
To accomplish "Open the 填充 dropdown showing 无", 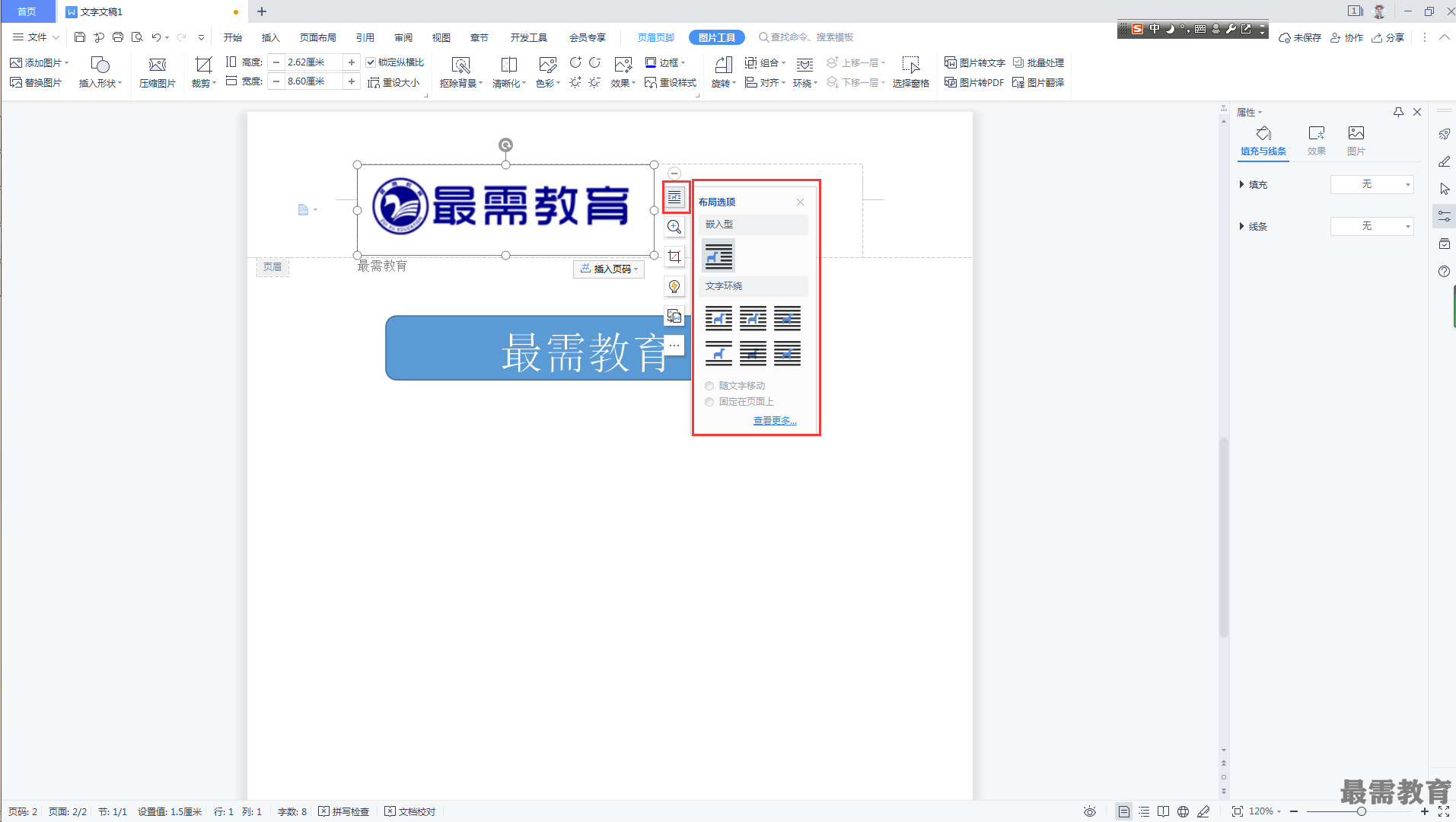I will (x=1372, y=184).
